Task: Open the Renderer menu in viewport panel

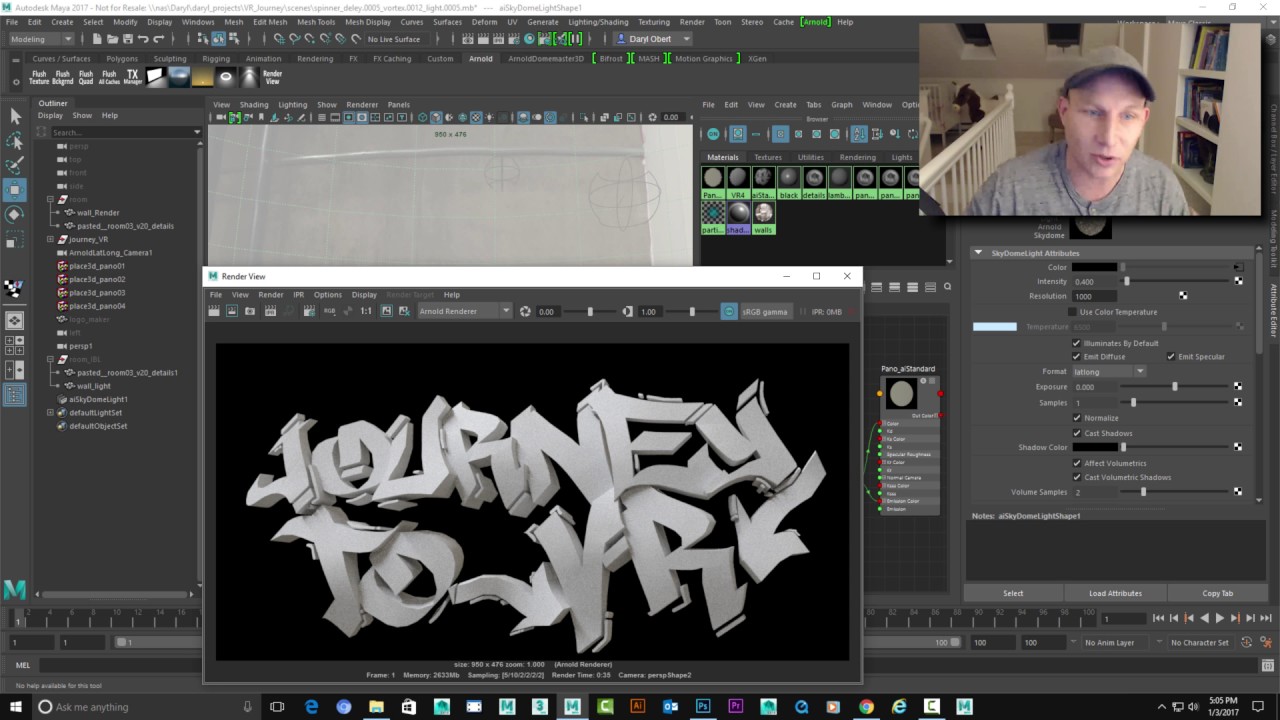Action: coord(362,104)
